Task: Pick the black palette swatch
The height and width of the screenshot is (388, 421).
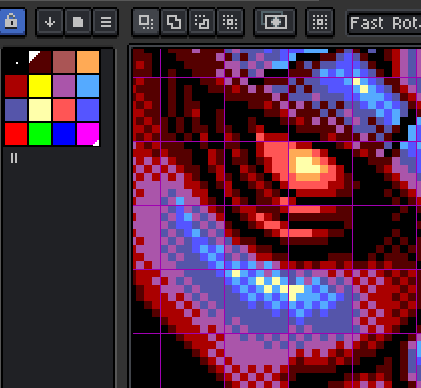Action: coord(16,62)
